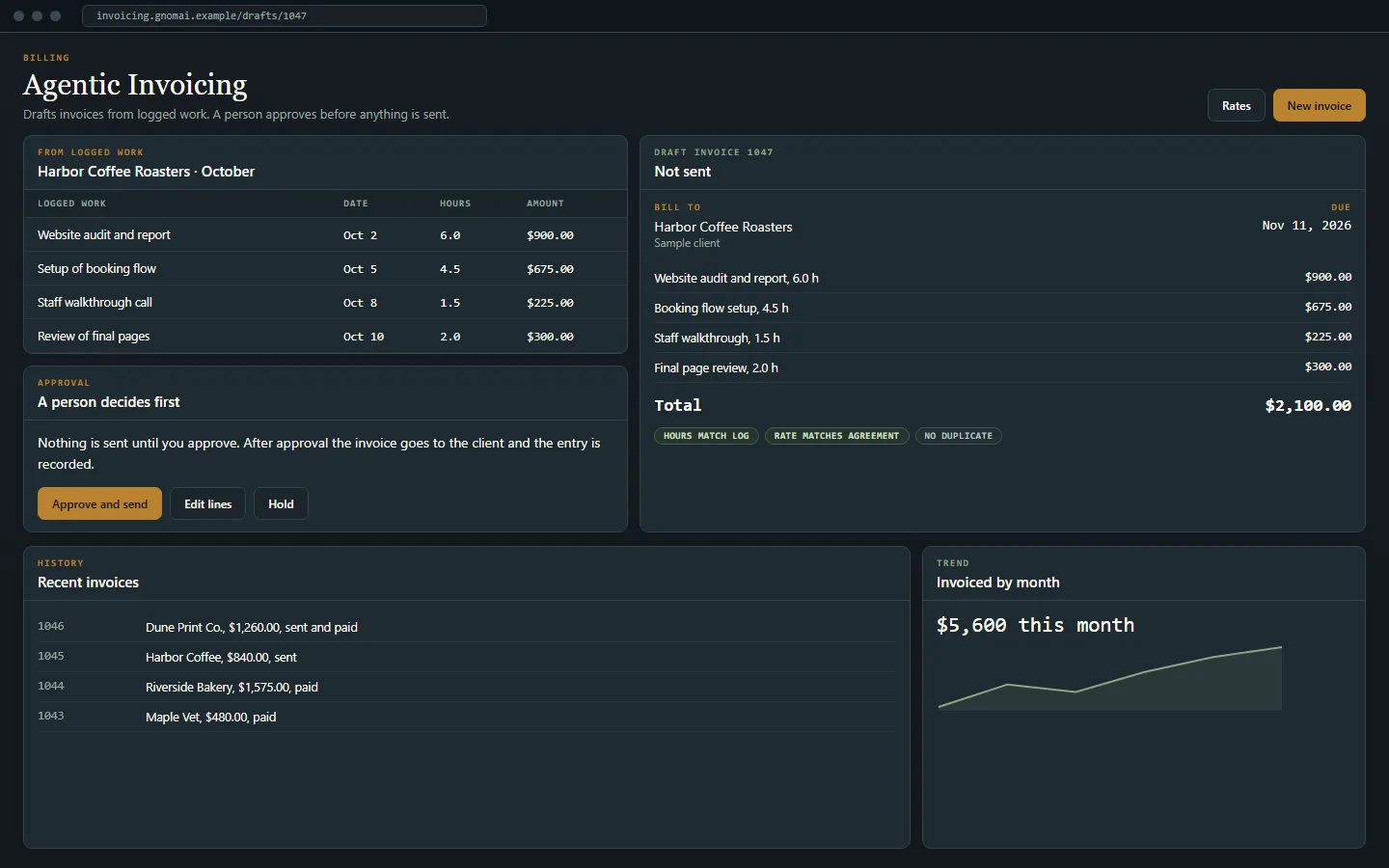This screenshot has height=868, width=1389.
Task: Click the due date Nov 11, 2026
Action: click(1306, 225)
